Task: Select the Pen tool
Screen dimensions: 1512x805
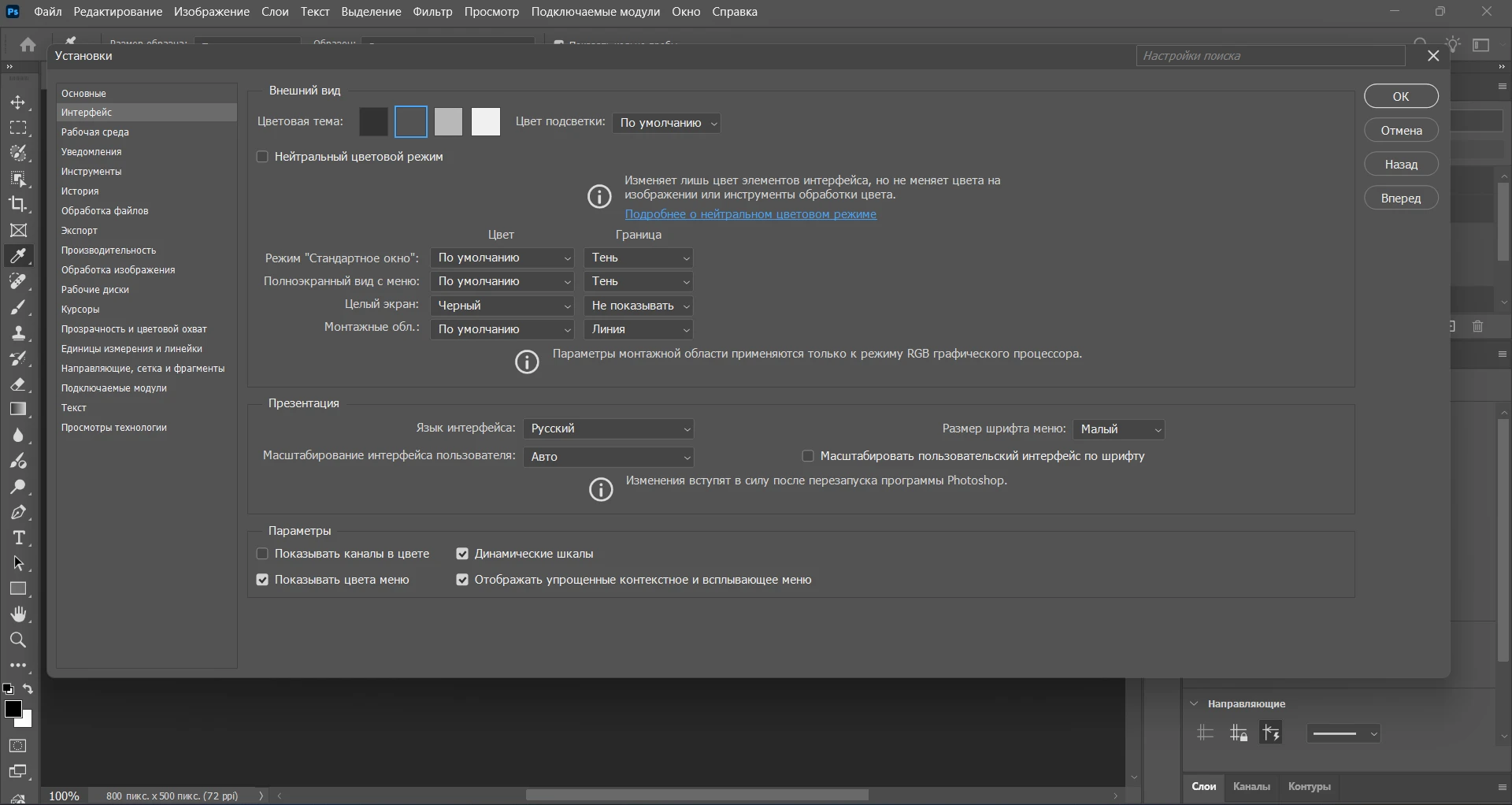Action: [18, 513]
